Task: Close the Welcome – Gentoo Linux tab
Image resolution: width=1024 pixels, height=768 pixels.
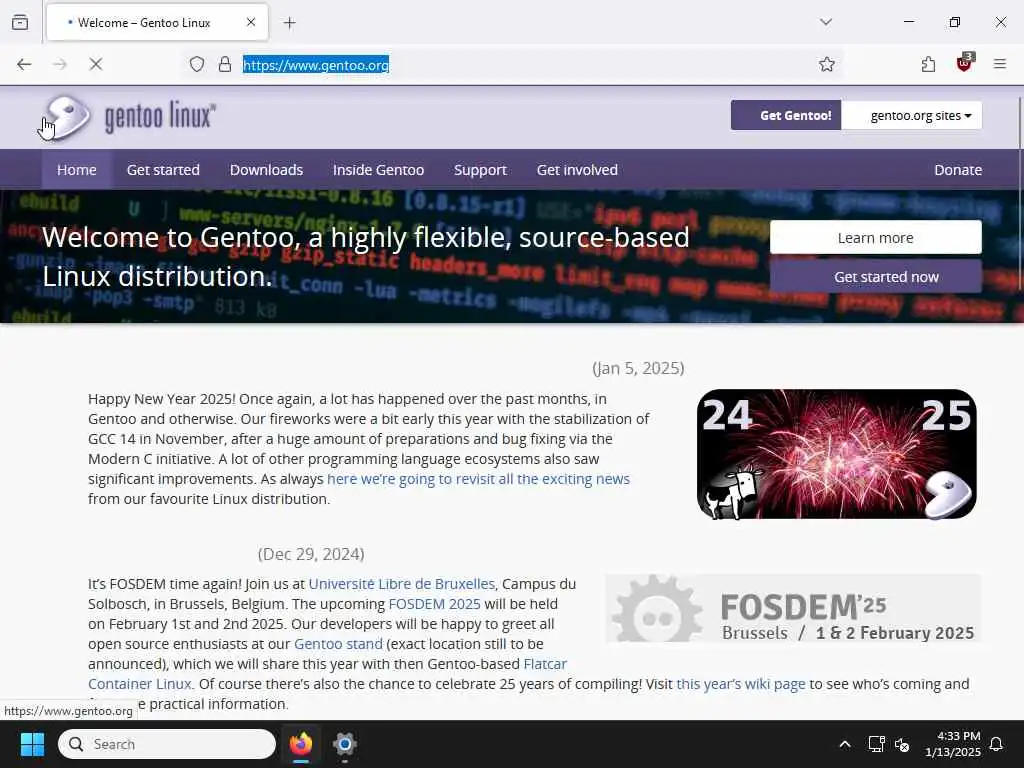Action: point(251,22)
